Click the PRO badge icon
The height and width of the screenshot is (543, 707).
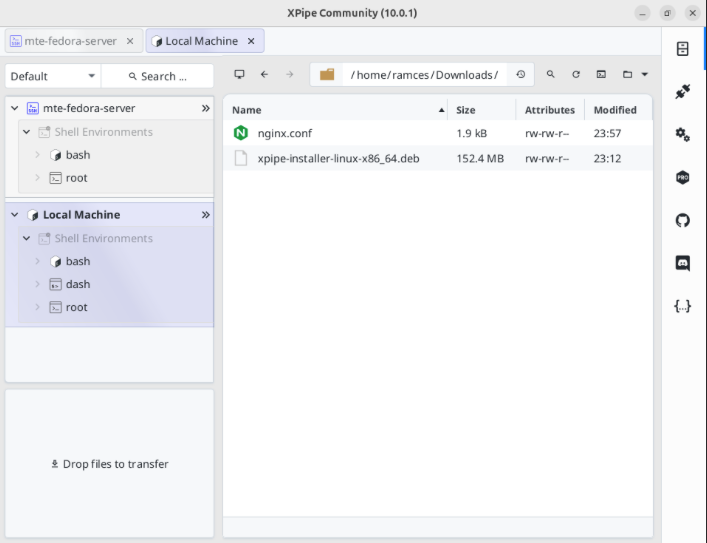[683, 177]
